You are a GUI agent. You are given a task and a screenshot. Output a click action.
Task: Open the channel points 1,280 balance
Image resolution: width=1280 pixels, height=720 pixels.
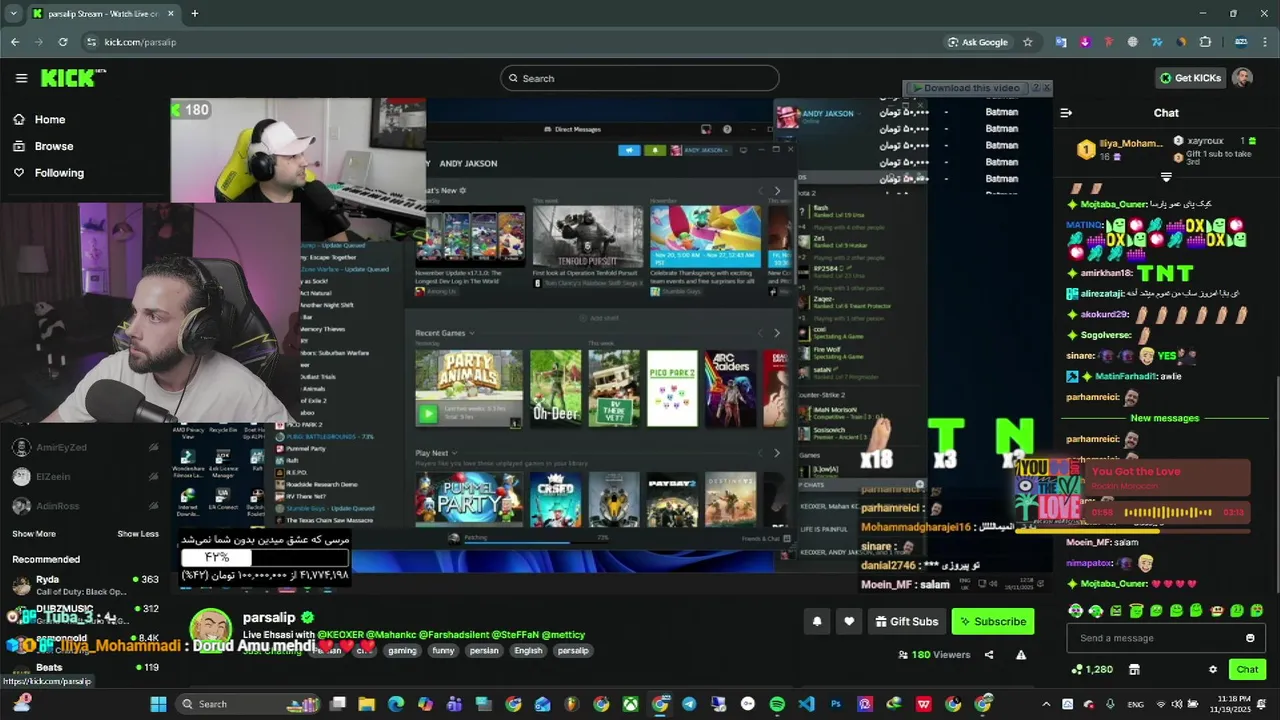coord(1092,669)
